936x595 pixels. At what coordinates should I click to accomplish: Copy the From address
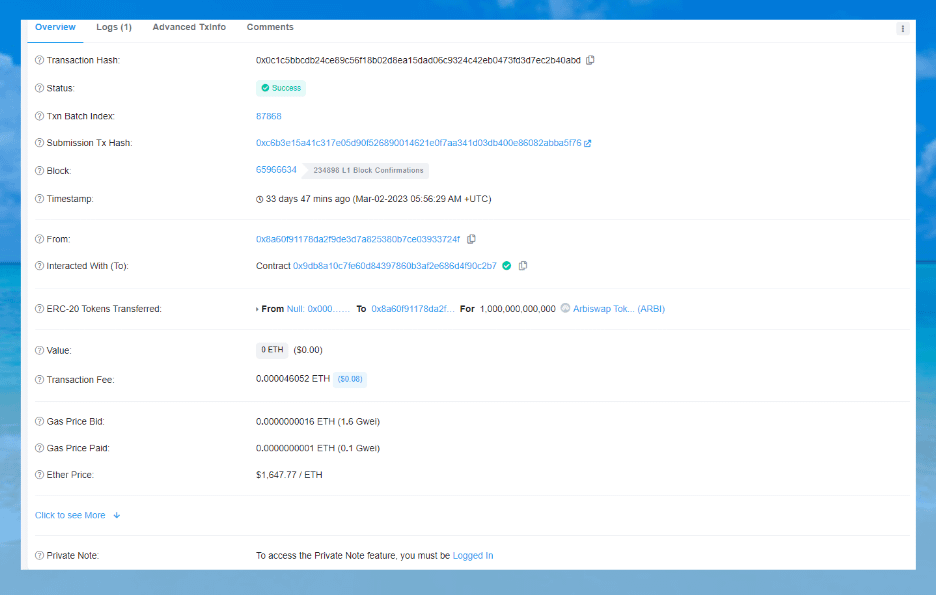pos(471,239)
